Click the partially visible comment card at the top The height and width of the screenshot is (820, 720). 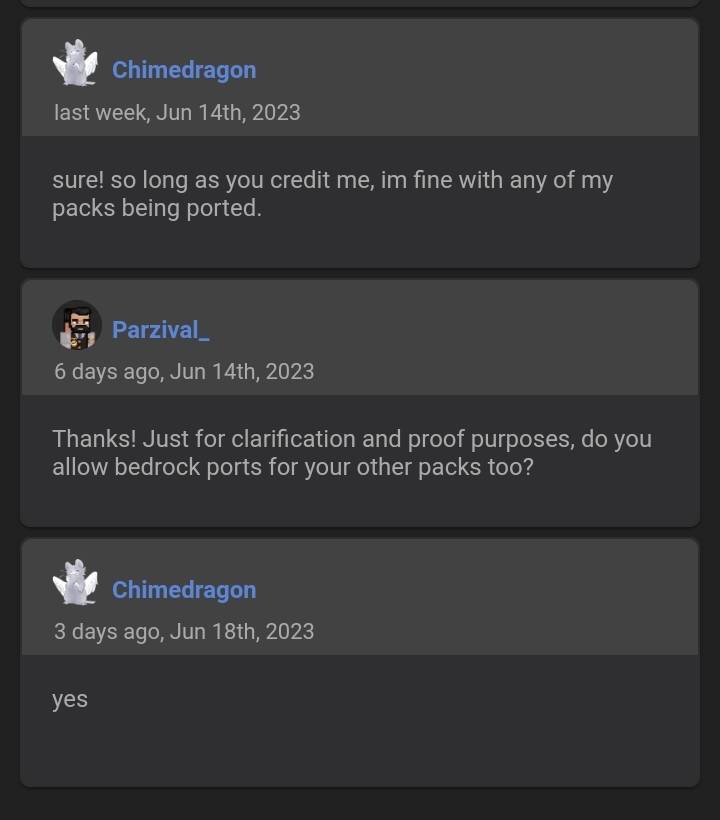point(360,3)
